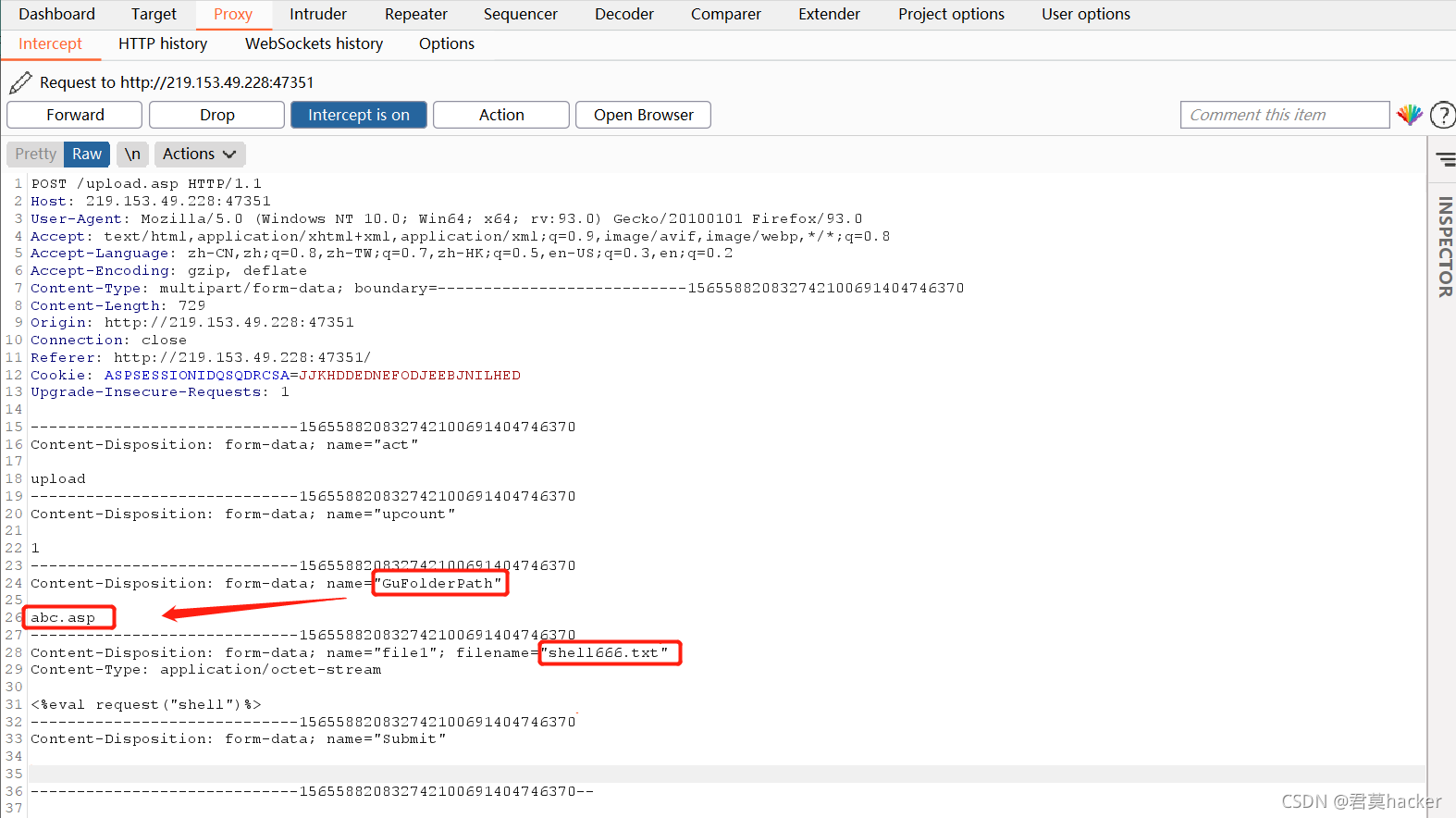1456x818 pixels.
Task: Click the POST /upload.asp request line
Action: [146, 184]
